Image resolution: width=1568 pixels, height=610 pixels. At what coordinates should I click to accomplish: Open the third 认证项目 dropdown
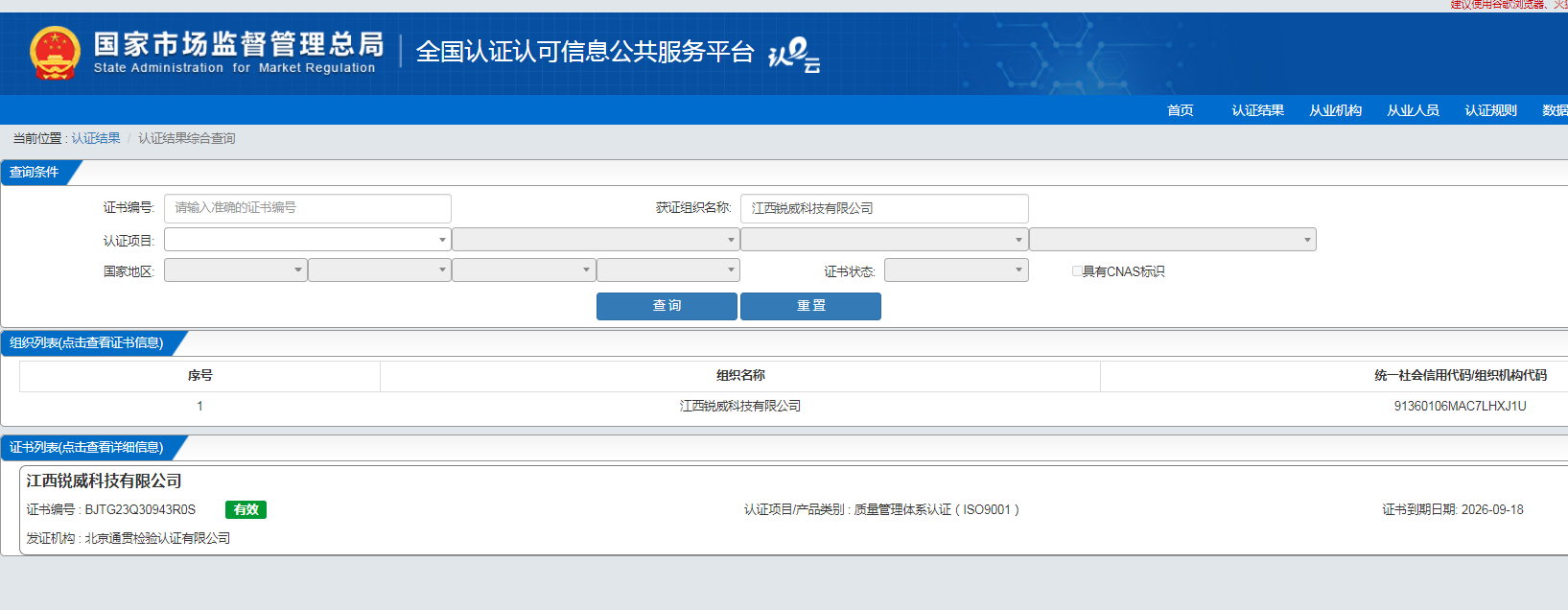pyautogui.click(x=884, y=240)
